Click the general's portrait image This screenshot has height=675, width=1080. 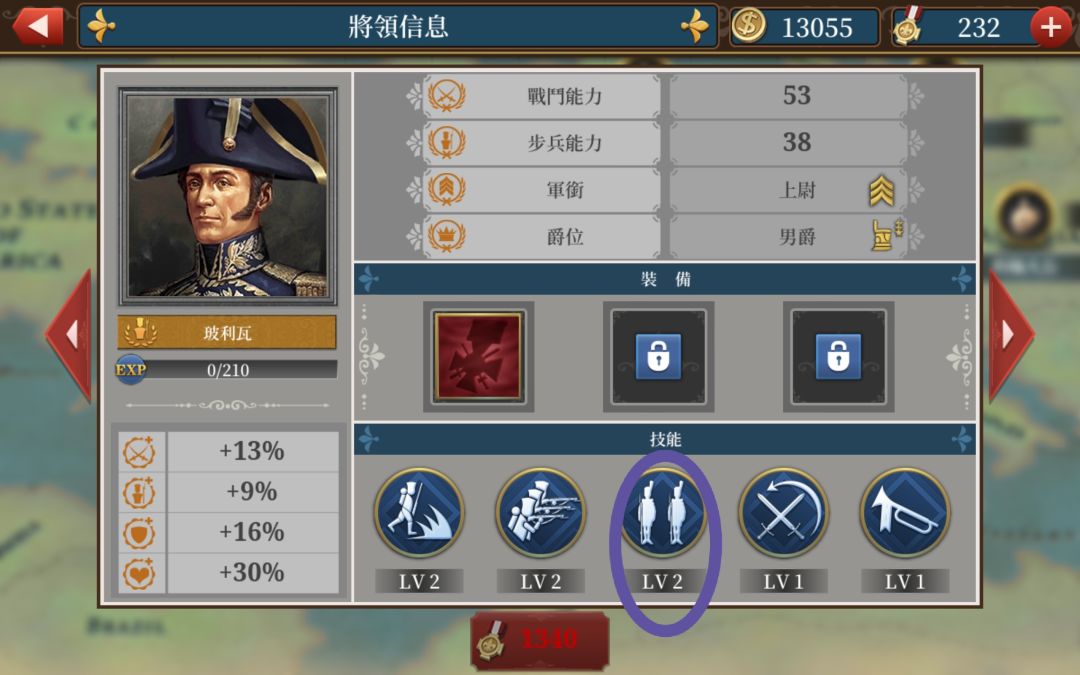pyautogui.click(x=228, y=196)
